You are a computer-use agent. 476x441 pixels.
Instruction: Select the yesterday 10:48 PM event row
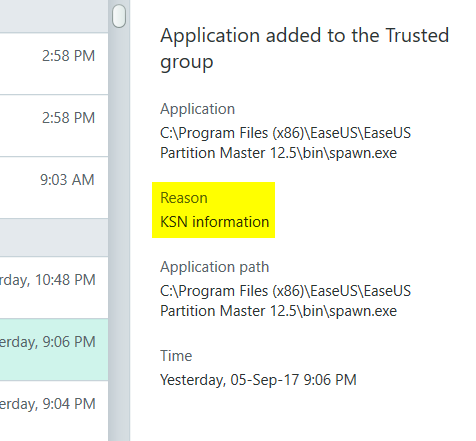click(54, 287)
